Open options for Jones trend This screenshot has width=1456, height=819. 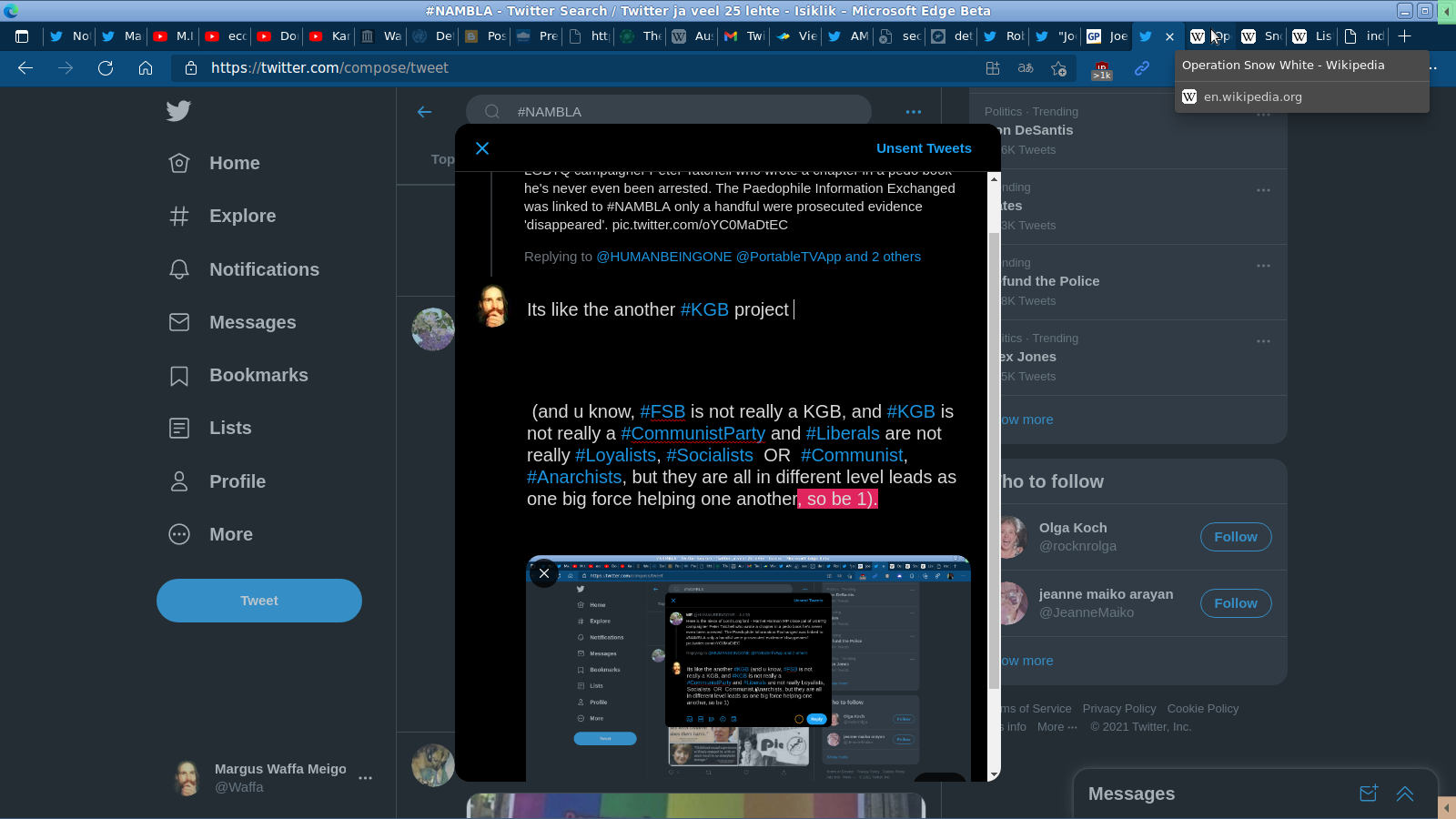1263,341
